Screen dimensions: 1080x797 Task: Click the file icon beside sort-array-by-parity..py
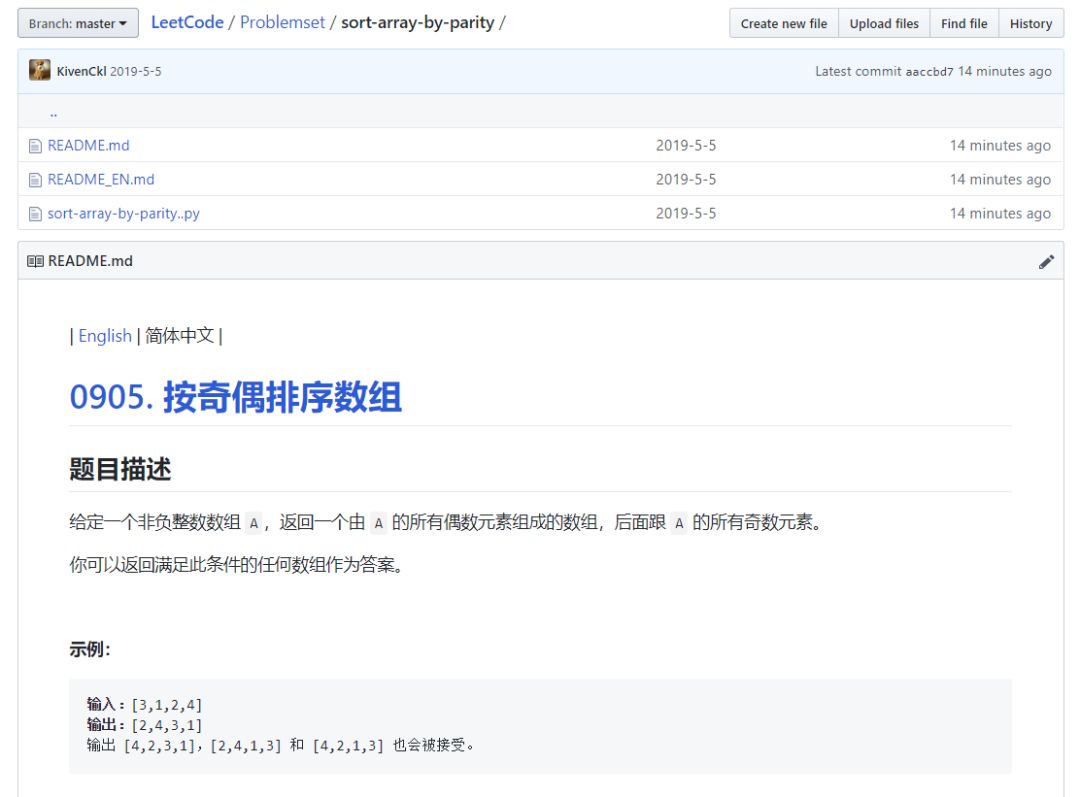35,214
